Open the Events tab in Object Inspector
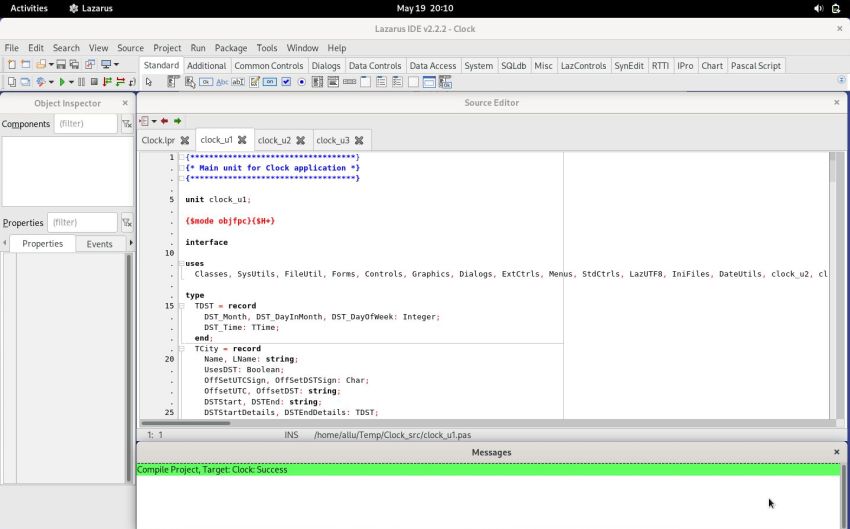Viewport: 850px width, 529px height. [x=100, y=244]
